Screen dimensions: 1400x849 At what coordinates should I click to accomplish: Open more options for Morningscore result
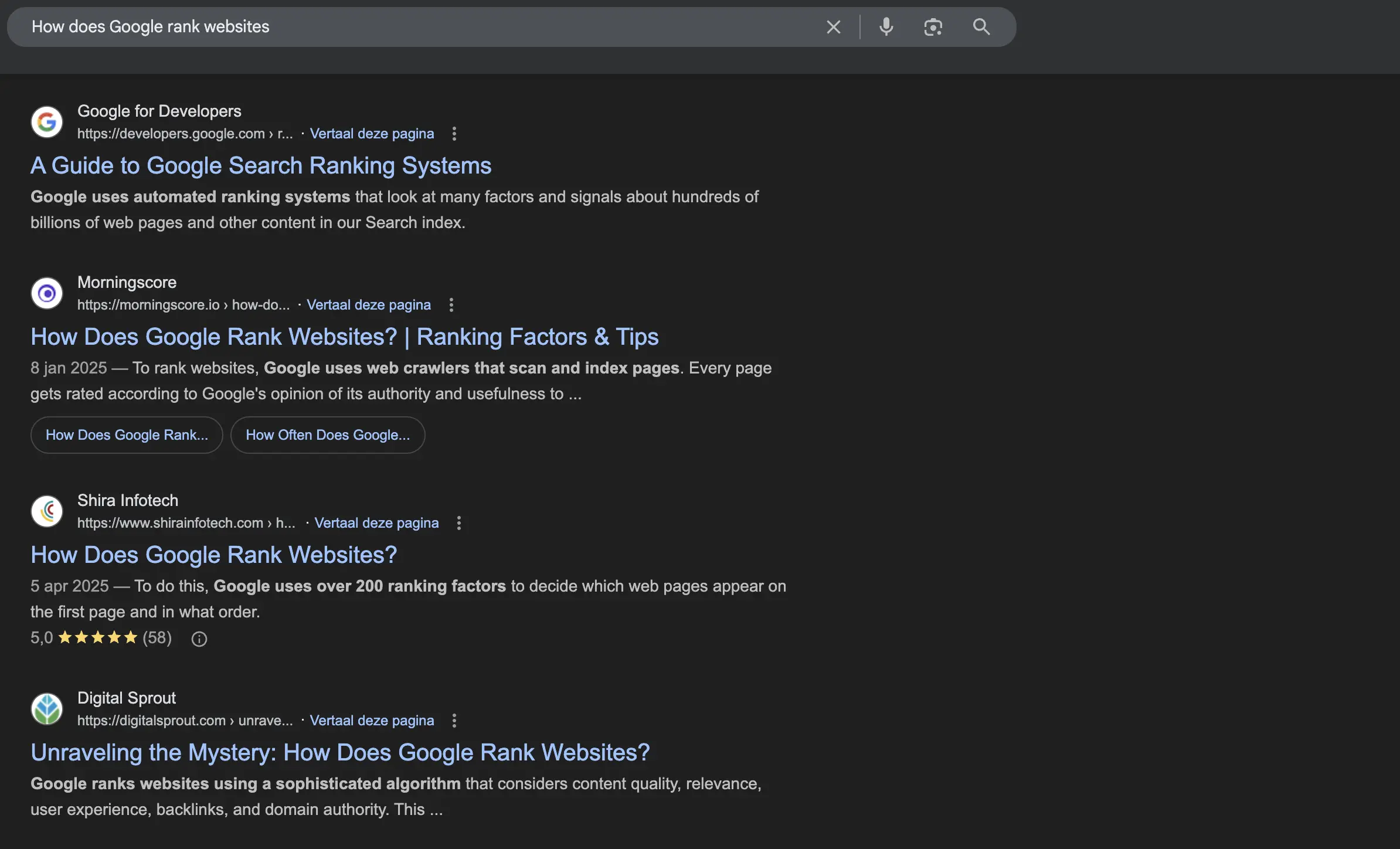pyautogui.click(x=451, y=305)
